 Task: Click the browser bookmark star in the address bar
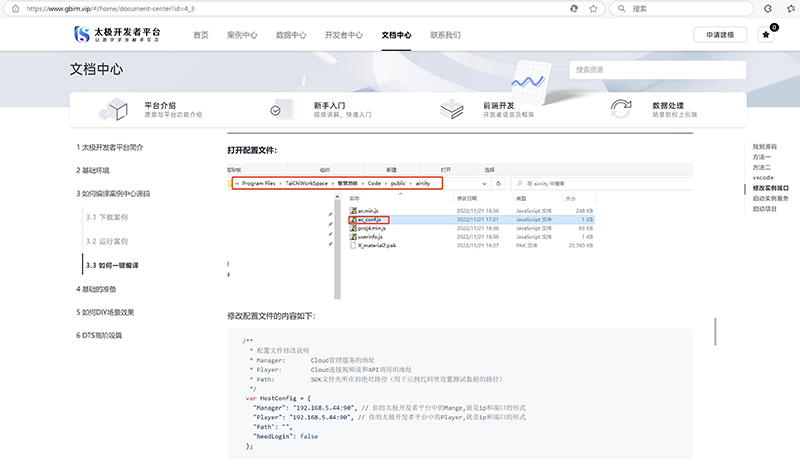click(x=593, y=9)
